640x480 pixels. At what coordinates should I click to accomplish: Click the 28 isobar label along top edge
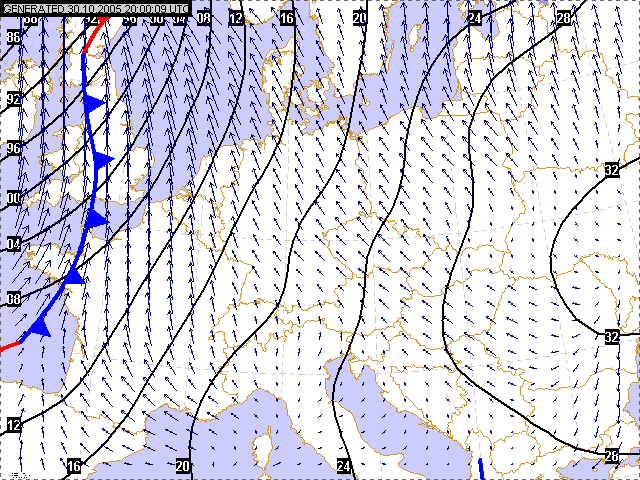click(564, 18)
